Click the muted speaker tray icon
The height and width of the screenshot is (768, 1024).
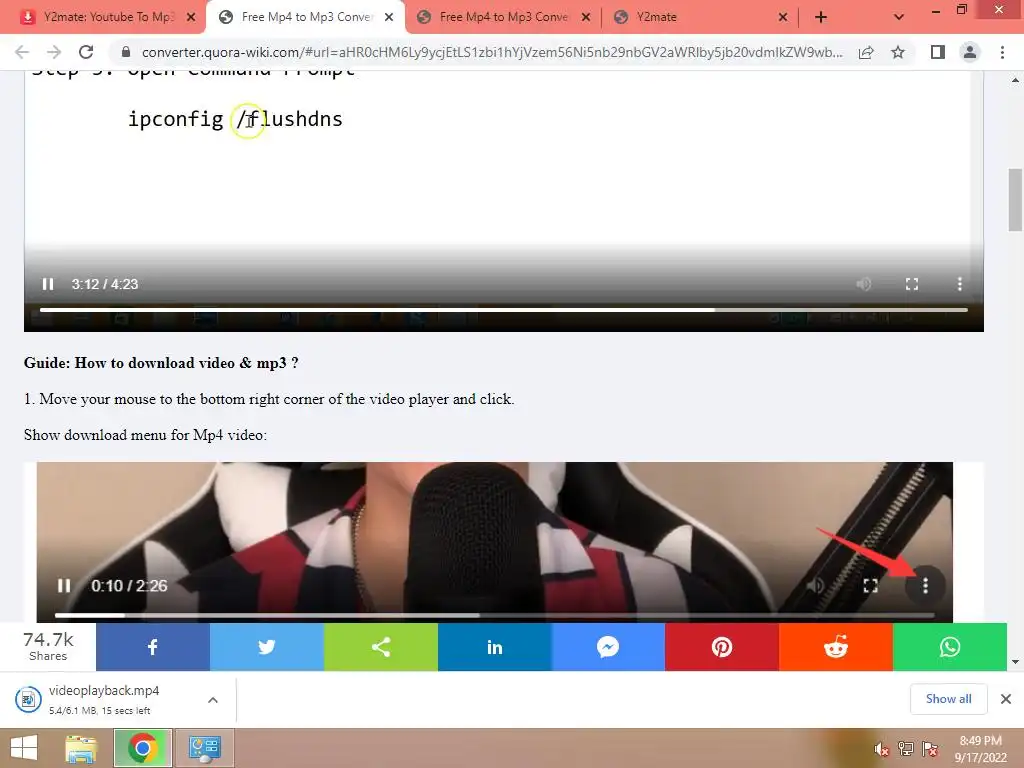(881, 749)
